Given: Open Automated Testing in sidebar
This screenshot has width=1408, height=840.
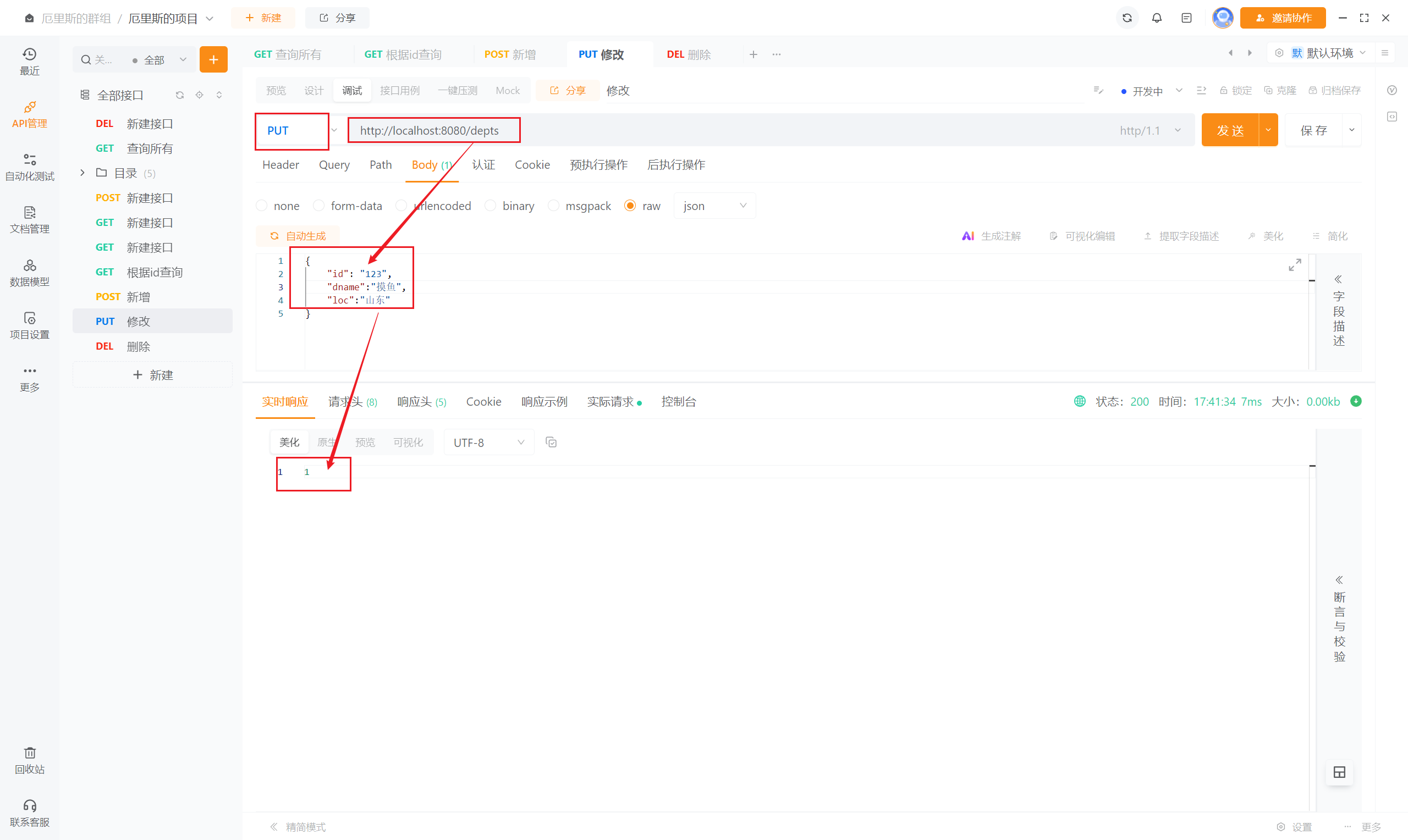Looking at the screenshot, I should (30, 167).
